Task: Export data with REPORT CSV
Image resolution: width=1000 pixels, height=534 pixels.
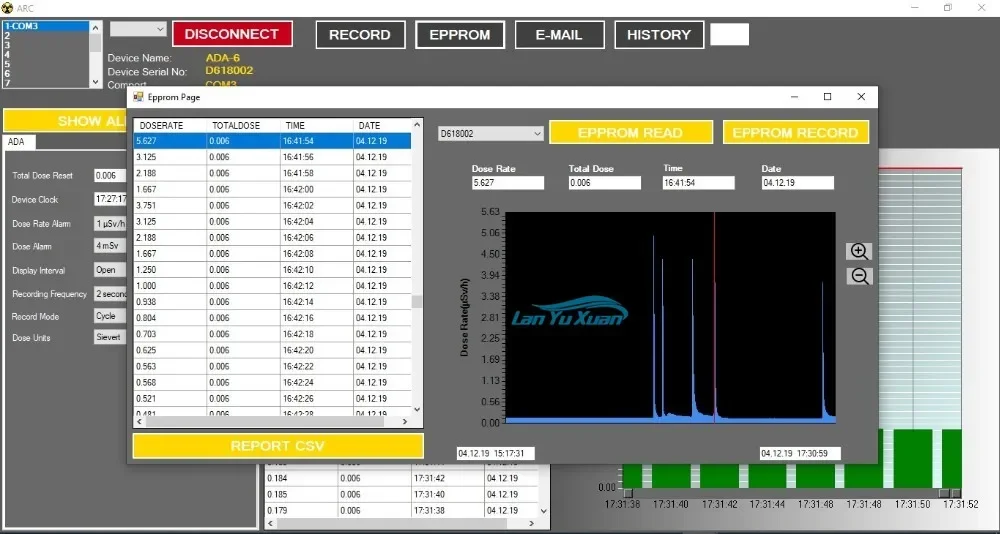Action: 278,446
